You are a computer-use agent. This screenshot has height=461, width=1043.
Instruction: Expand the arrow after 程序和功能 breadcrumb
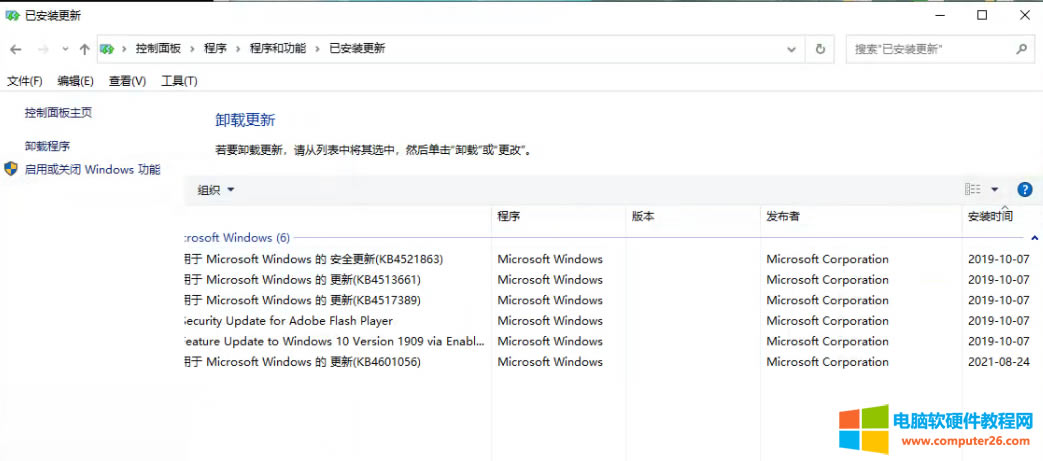click(318, 49)
